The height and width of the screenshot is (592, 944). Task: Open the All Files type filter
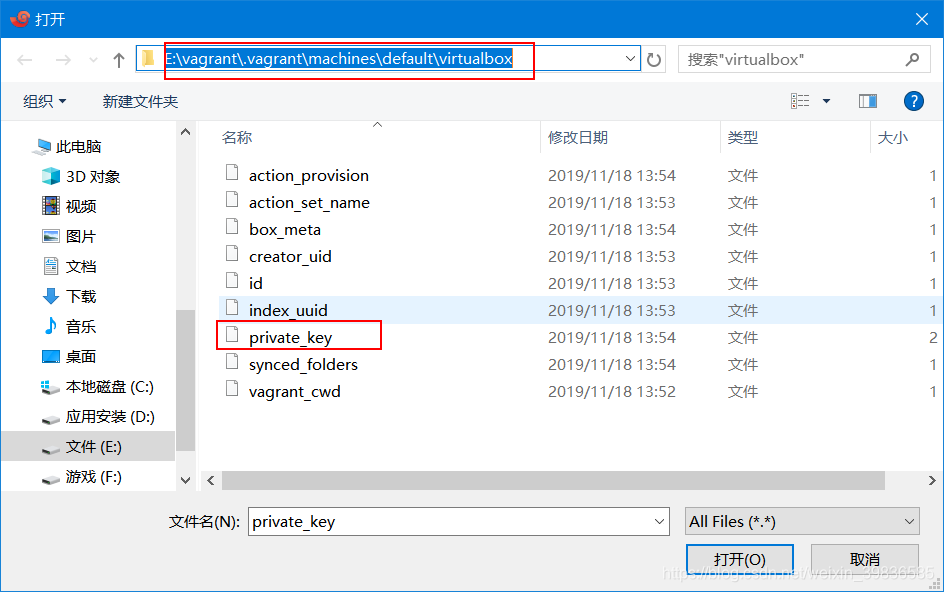click(803, 522)
